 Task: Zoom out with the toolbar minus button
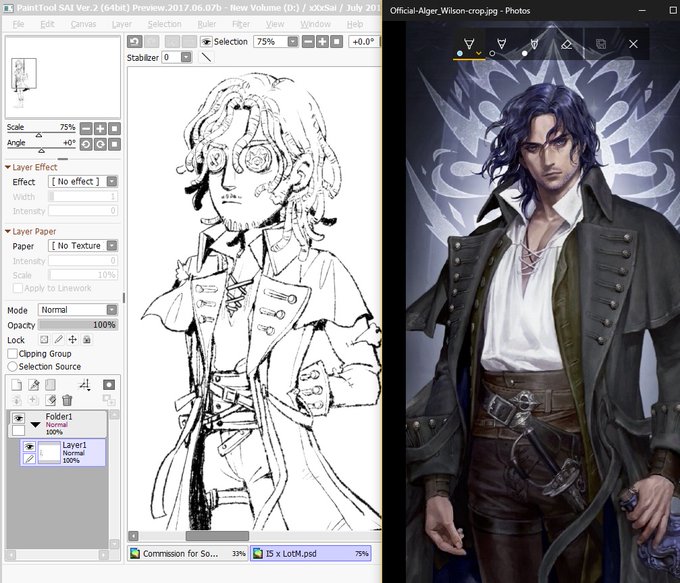pyautogui.click(x=308, y=42)
